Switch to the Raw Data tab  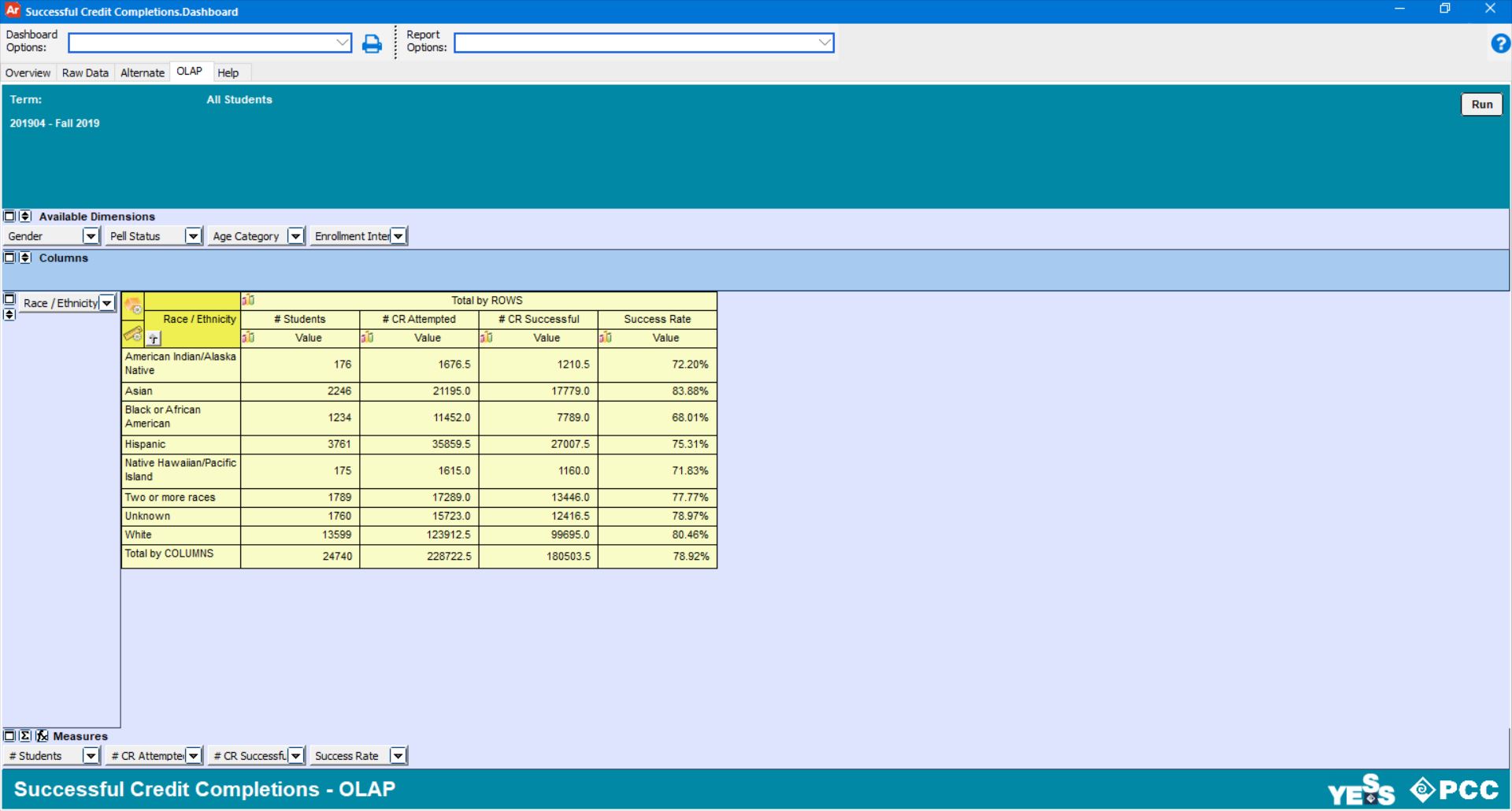pos(85,72)
